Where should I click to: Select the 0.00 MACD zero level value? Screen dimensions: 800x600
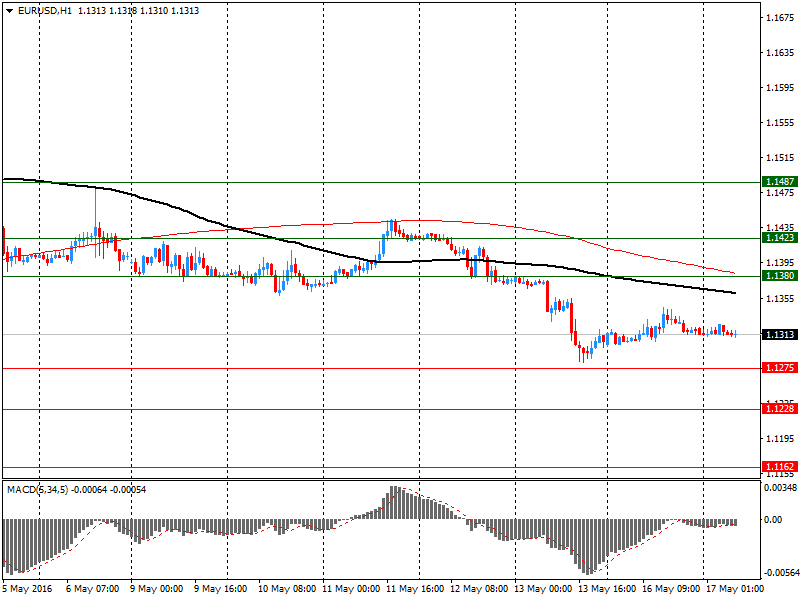(x=773, y=519)
